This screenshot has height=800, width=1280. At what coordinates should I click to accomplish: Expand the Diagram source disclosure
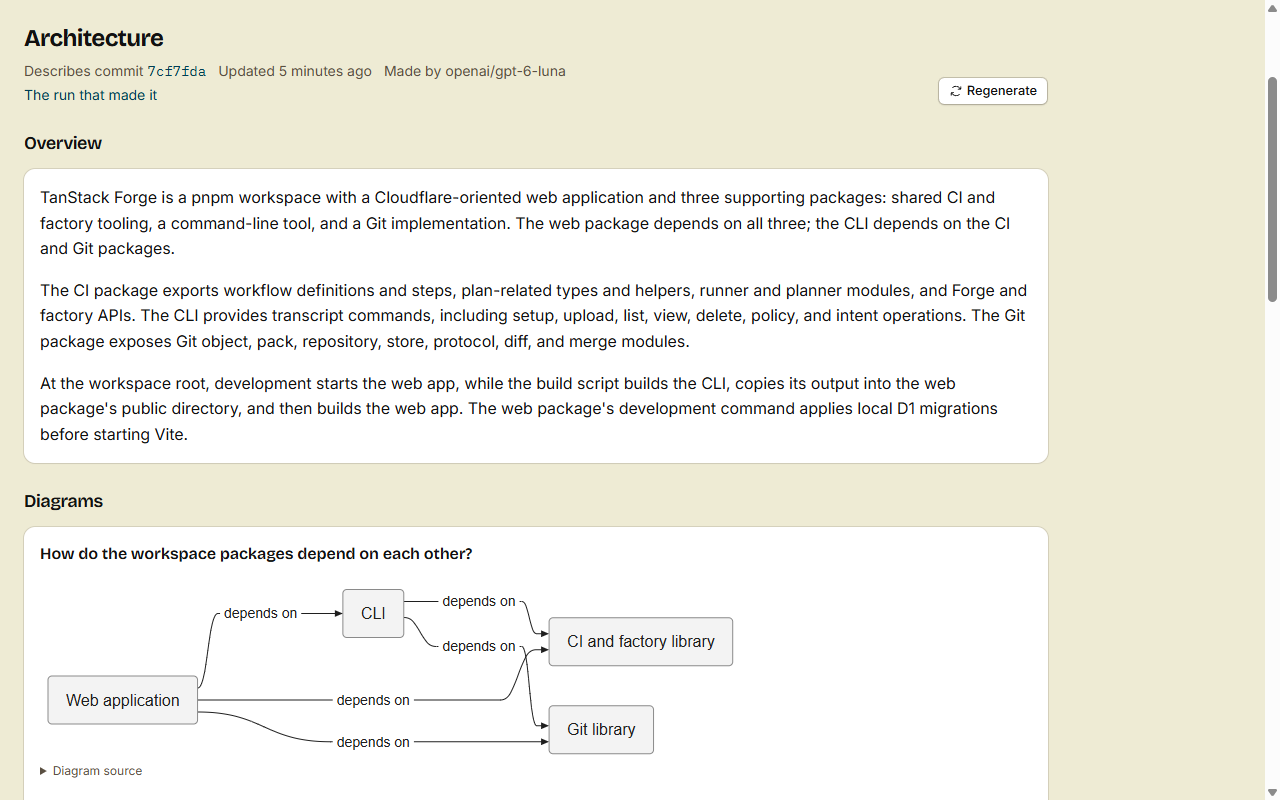click(91, 771)
